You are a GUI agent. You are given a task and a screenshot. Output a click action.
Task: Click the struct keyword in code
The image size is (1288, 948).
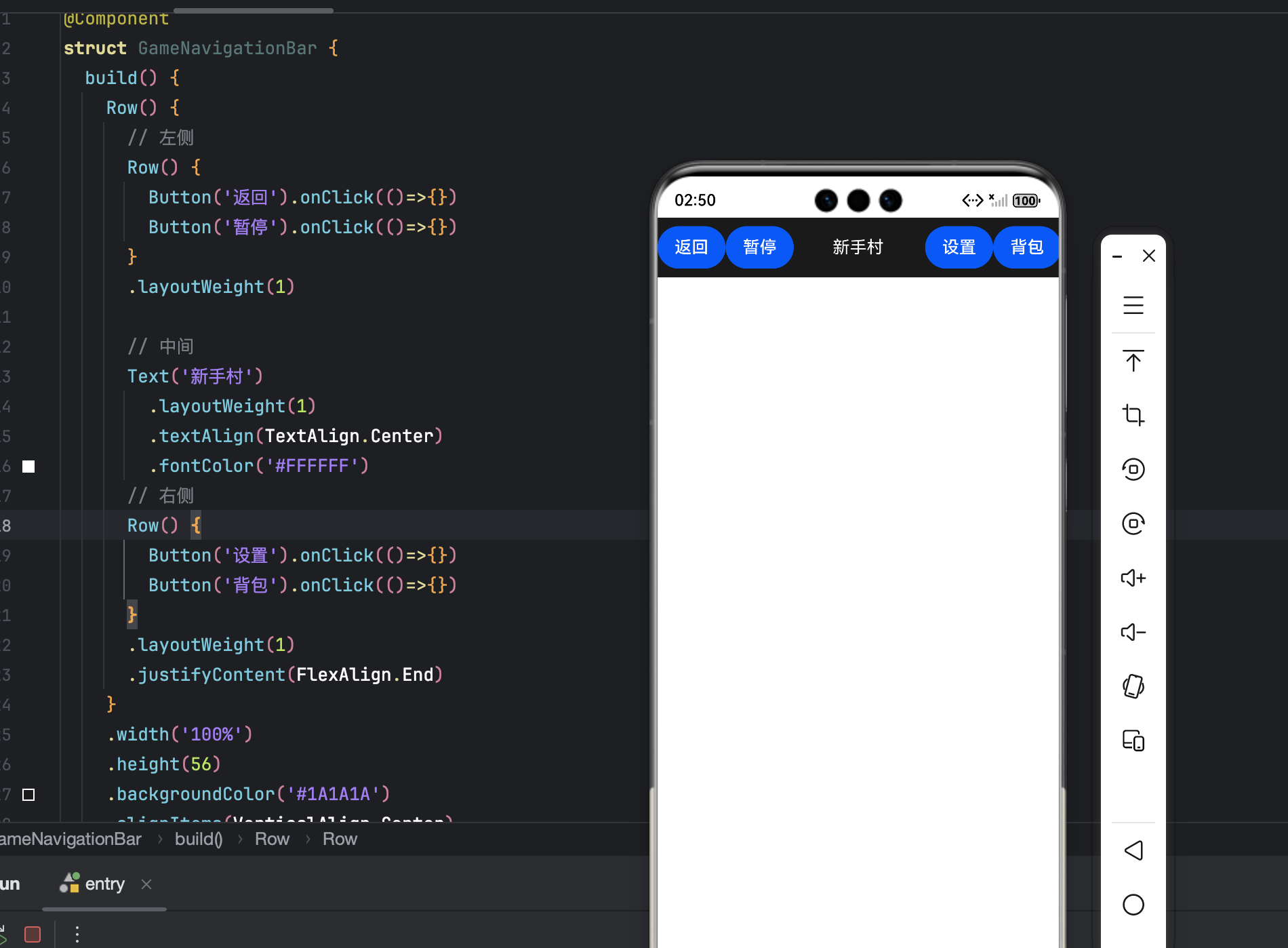click(95, 48)
